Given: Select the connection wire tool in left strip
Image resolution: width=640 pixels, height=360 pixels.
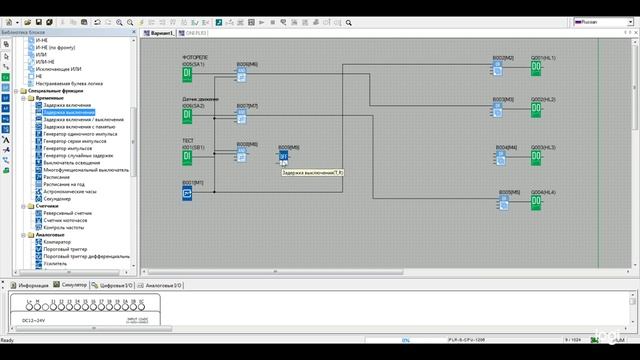Looking at the screenshot, I should (6, 67).
